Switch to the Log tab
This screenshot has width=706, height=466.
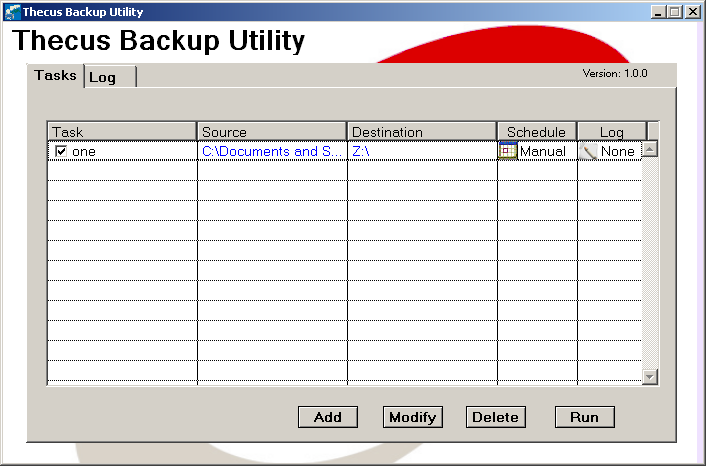pos(110,77)
